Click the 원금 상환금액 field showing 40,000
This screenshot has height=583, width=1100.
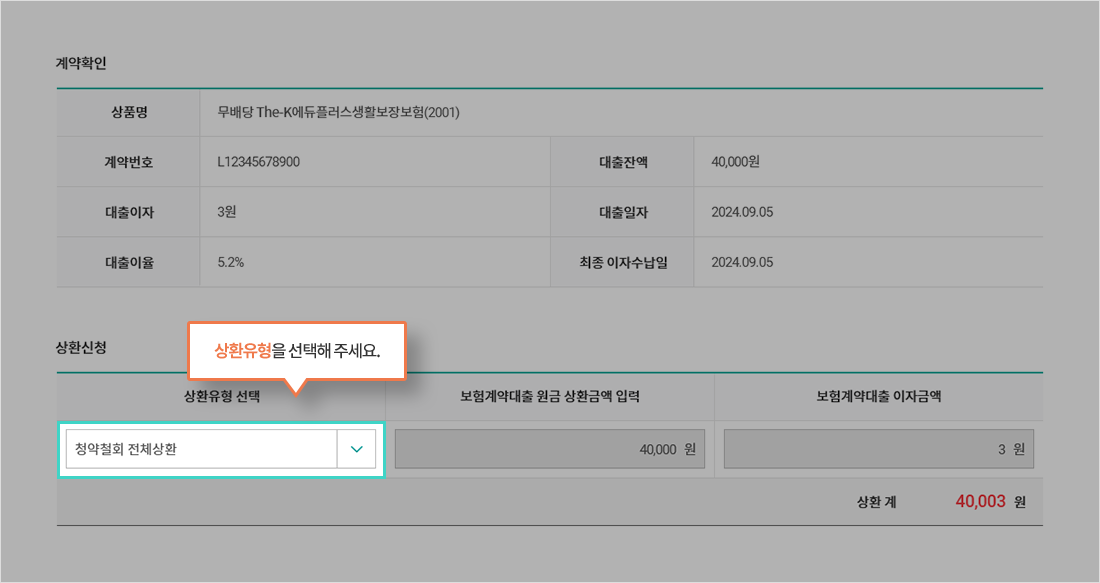coord(549,449)
